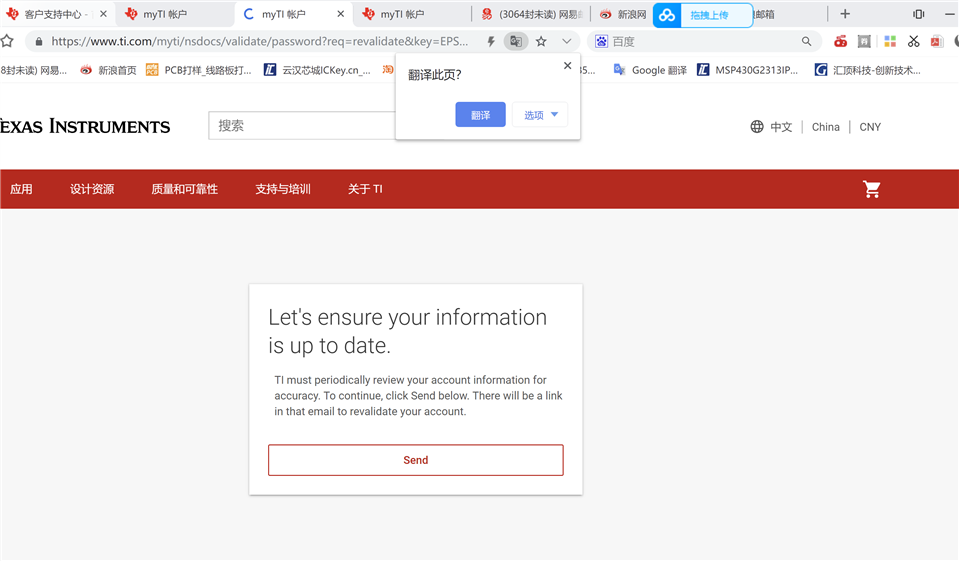Image resolution: width=959 pixels, height=561 pixels.
Task: Close the active loading myTI 帐户 tab
Action: tap(341, 13)
